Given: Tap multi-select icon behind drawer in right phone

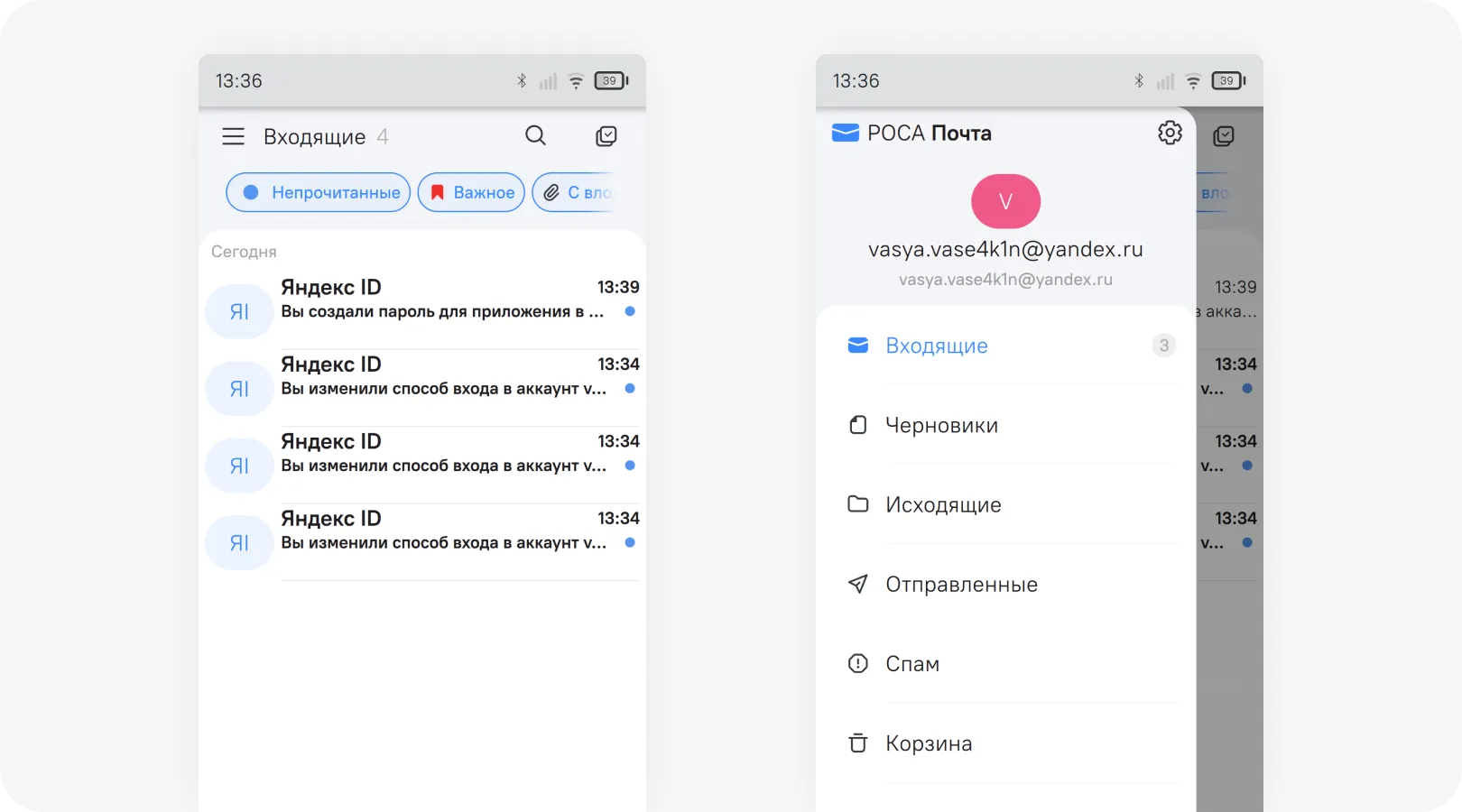Looking at the screenshot, I should pos(1224,136).
